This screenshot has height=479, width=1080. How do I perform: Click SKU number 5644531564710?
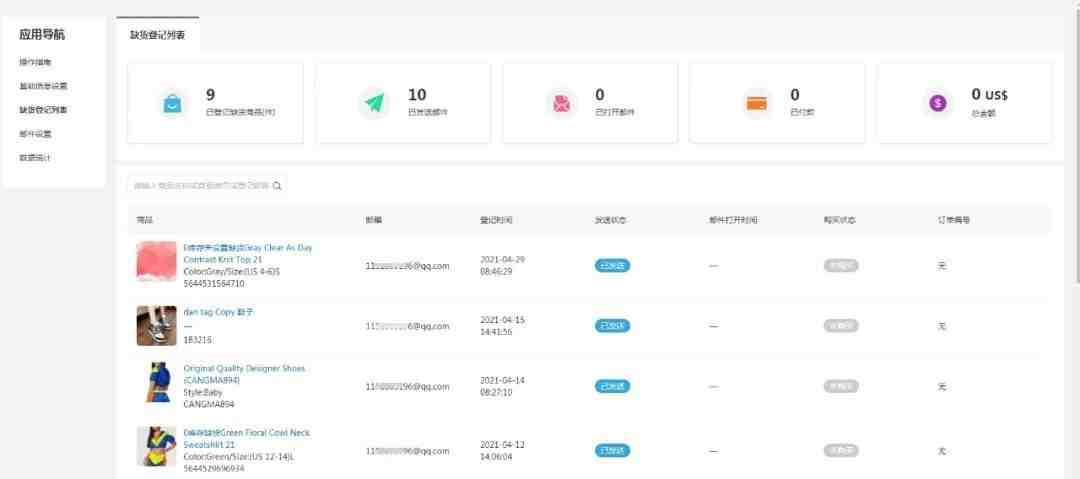(x=214, y=283)
